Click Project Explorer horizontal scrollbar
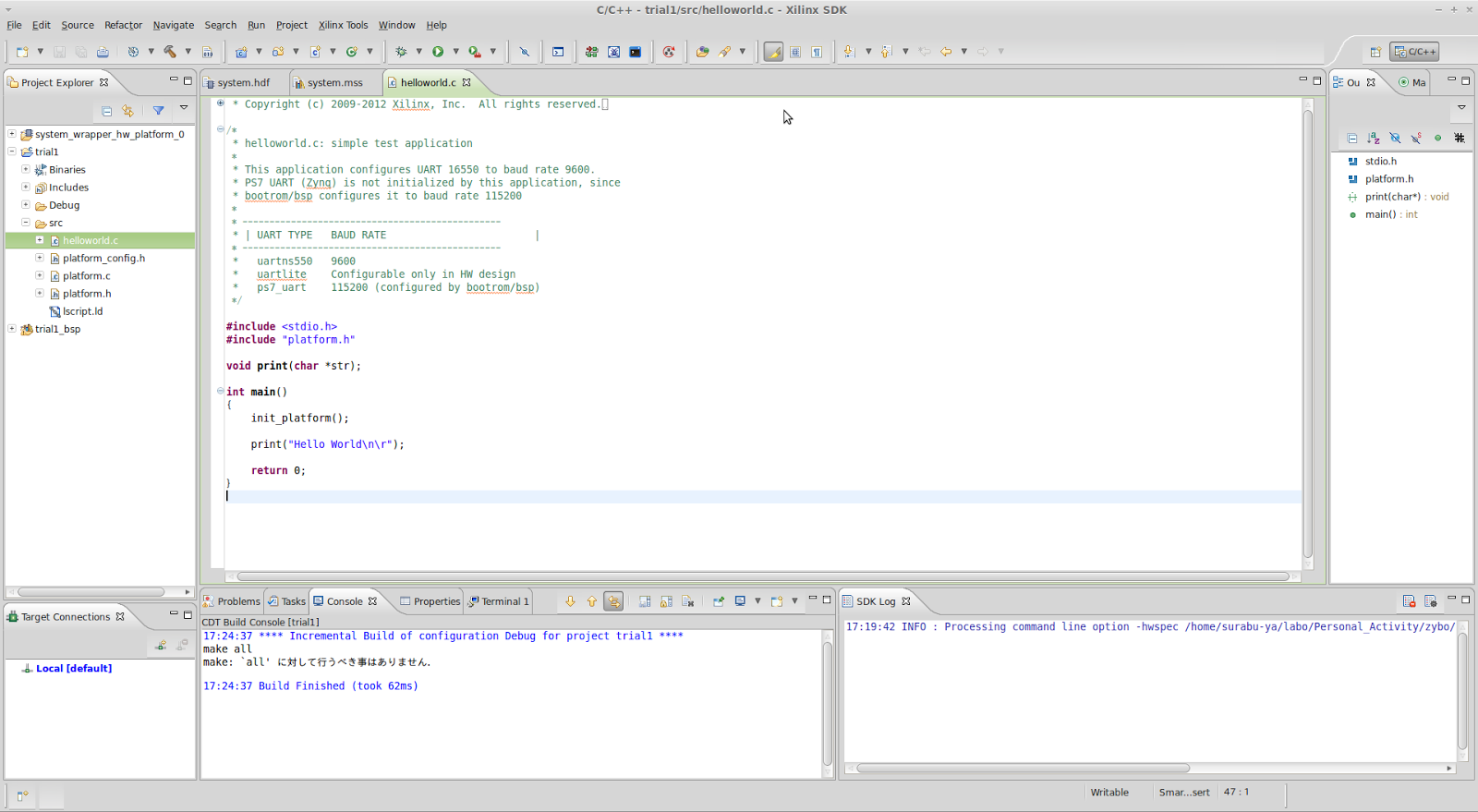1478x812 pixels. (91, 592)
